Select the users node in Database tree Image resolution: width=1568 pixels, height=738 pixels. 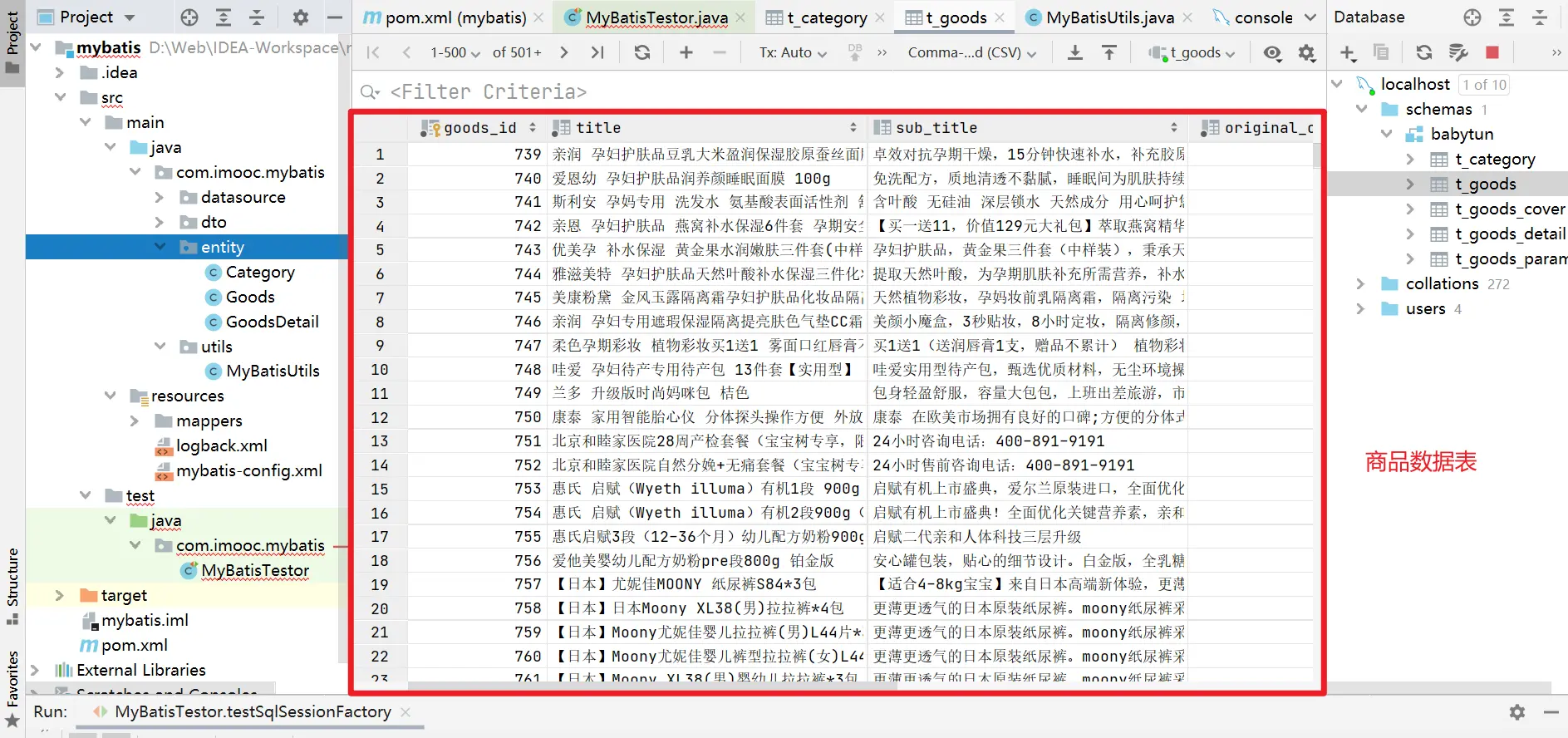[1425, 309]
